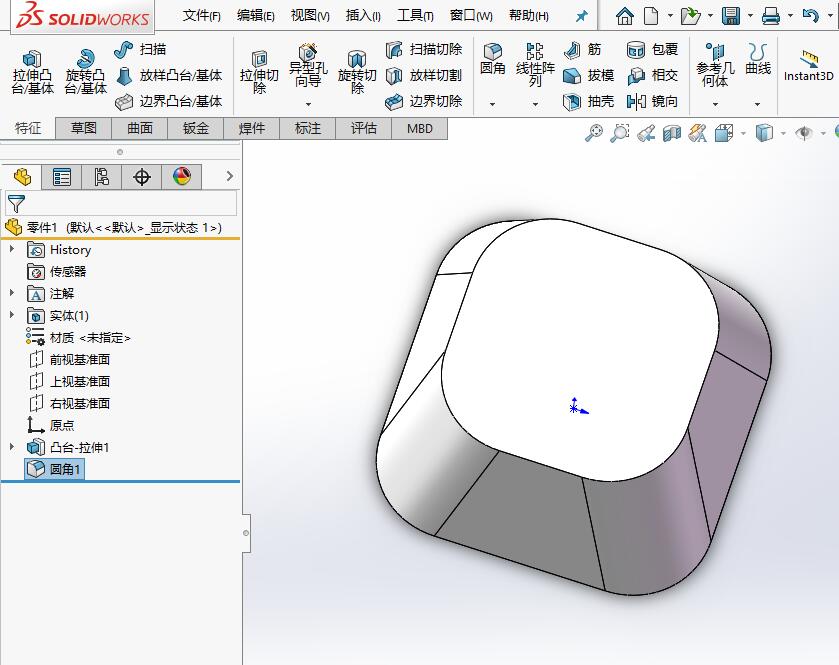
Task: Open the 插入 (Insert) menu
Action: [x=361, y=16]
